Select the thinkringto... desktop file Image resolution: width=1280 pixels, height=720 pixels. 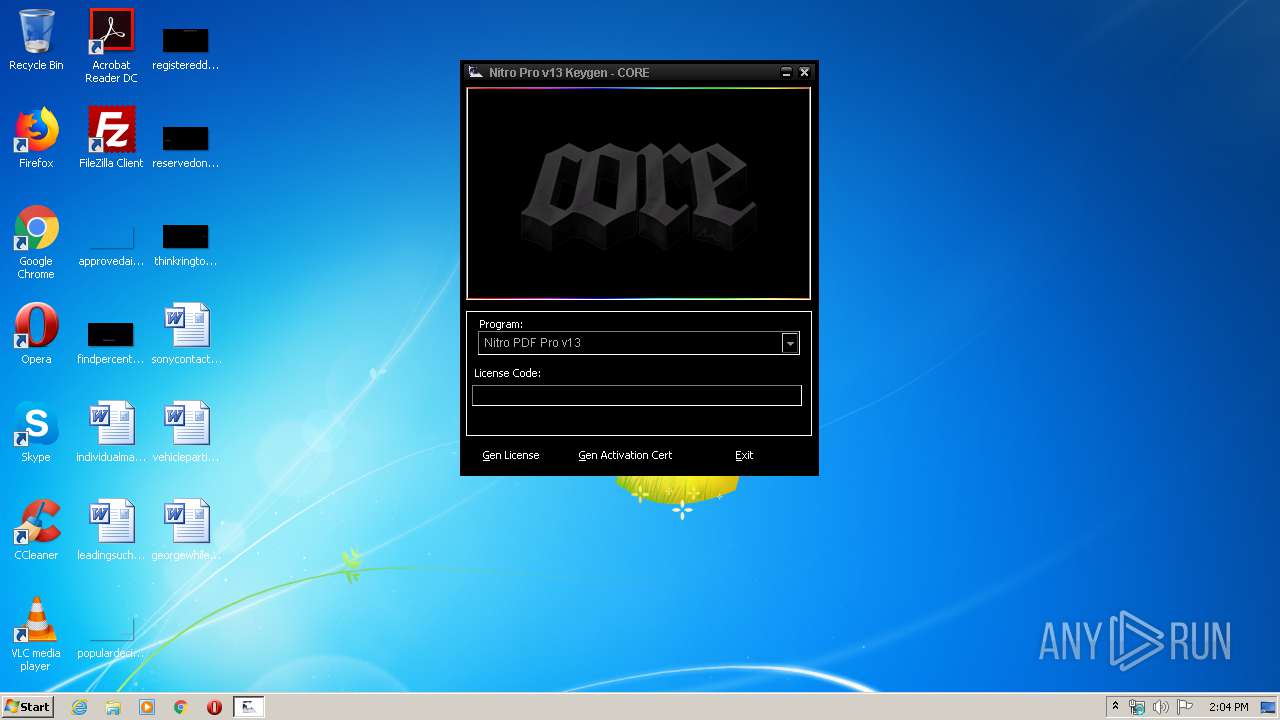coord(186,243)
